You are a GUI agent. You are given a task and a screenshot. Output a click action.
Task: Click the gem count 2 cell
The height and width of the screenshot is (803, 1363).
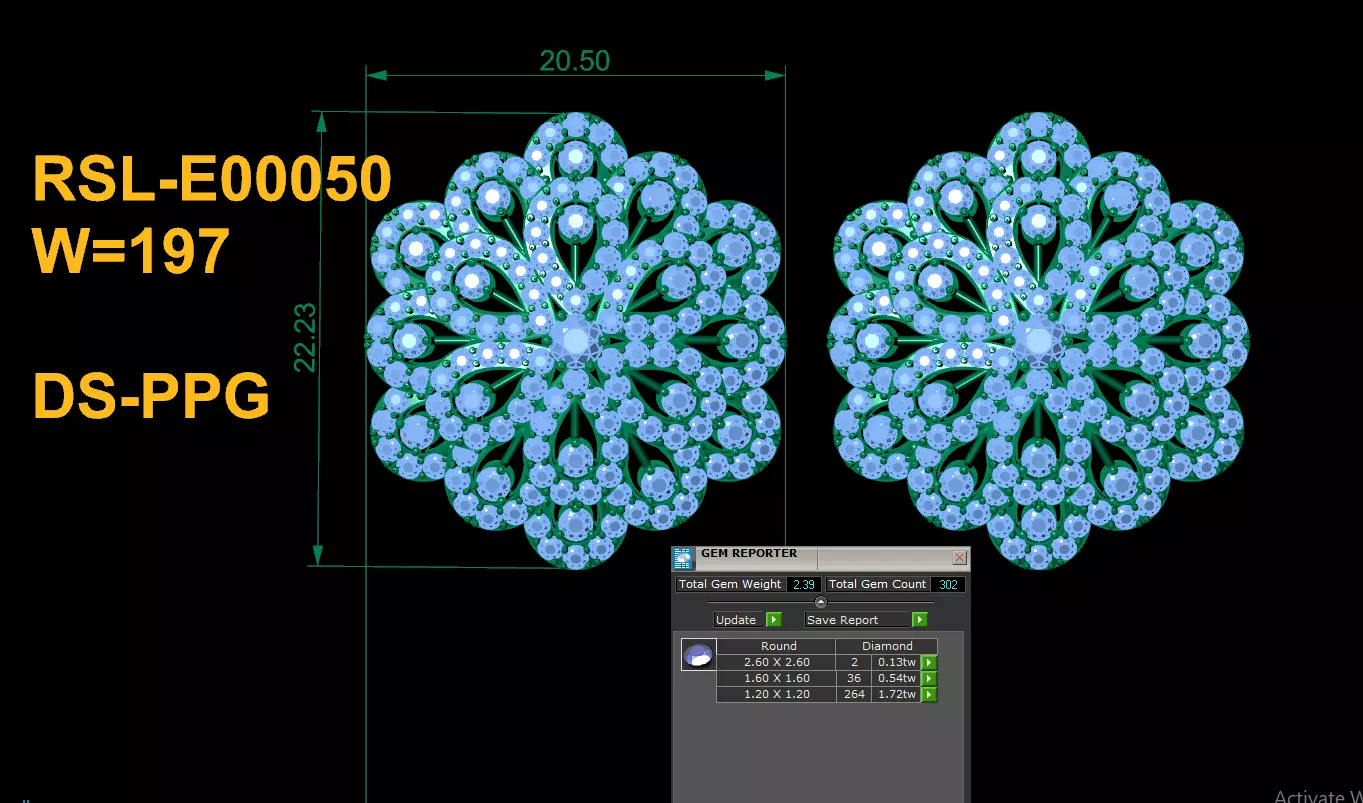point(853,662)
